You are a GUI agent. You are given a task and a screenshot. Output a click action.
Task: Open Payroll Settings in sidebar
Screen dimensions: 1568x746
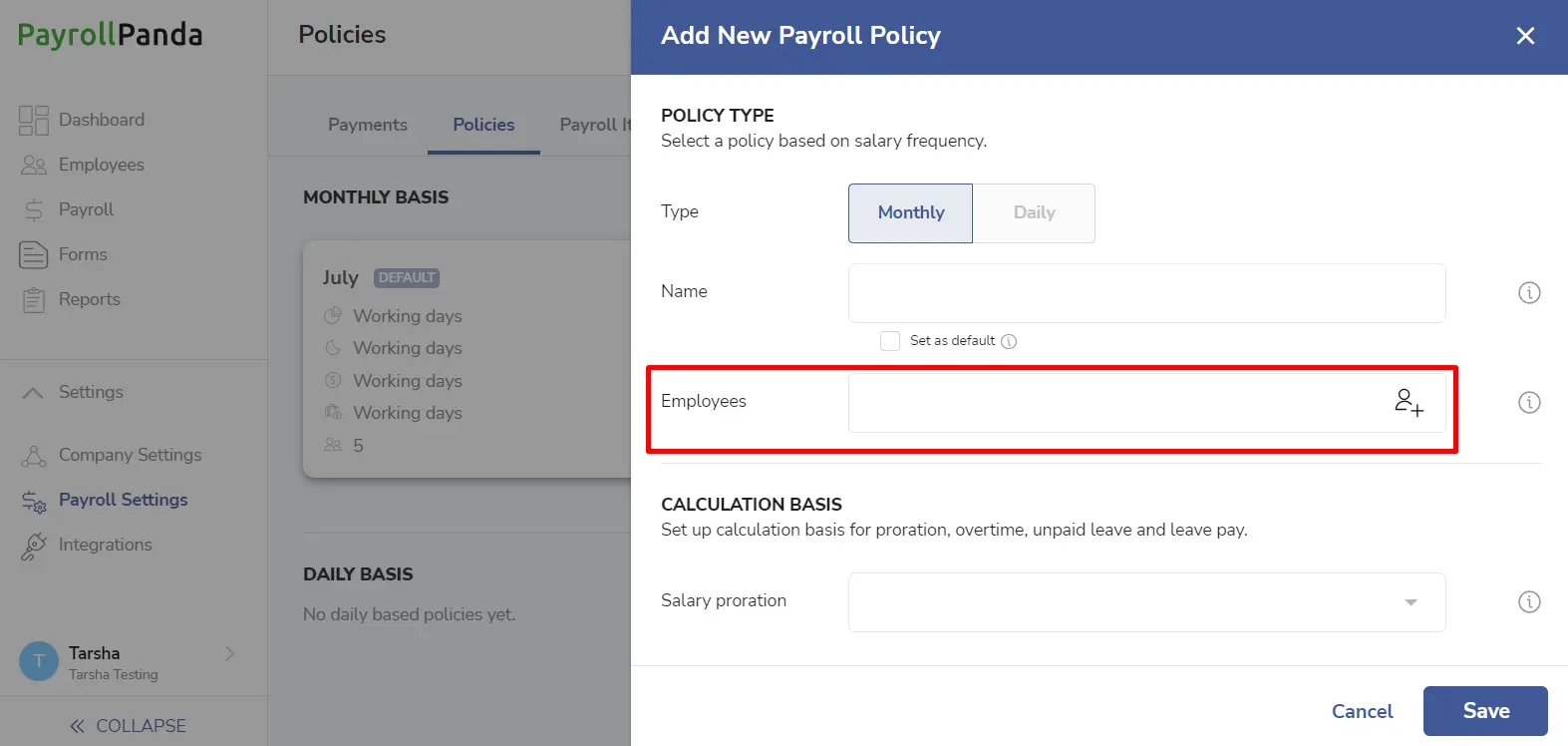coord(123,500)
